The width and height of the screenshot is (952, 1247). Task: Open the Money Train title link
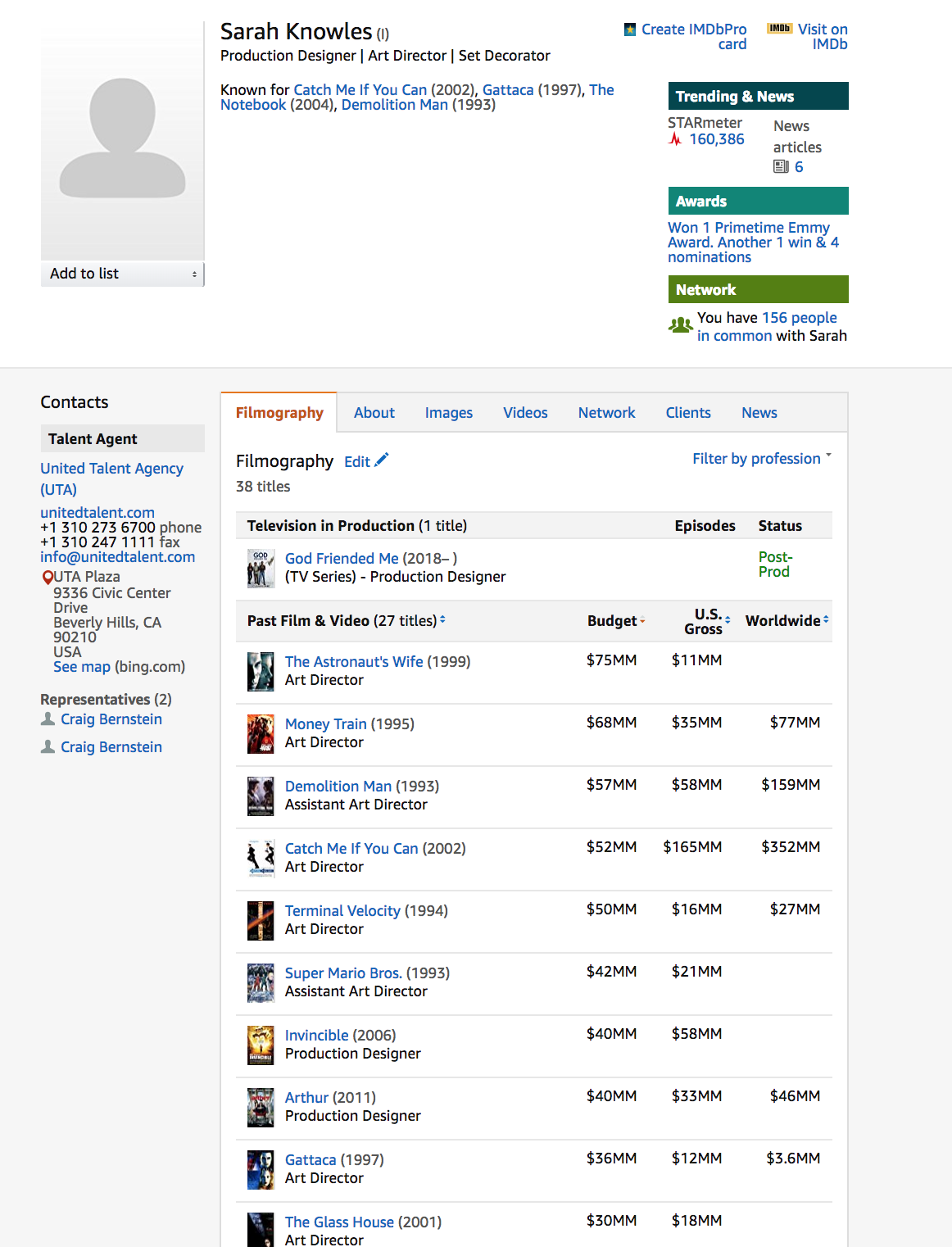click(x=326, y=724)
